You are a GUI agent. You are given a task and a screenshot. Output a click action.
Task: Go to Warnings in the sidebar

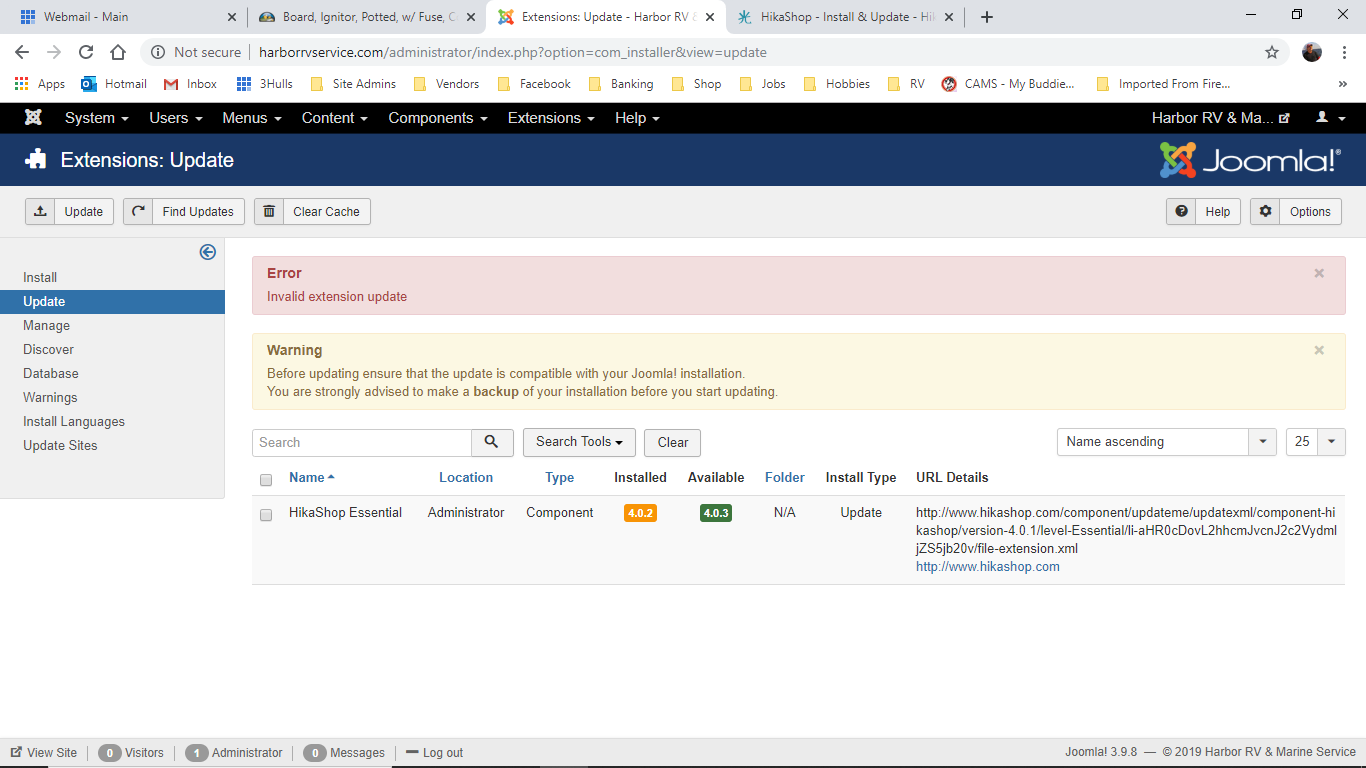pyautogui.click(x=50, y=397)
